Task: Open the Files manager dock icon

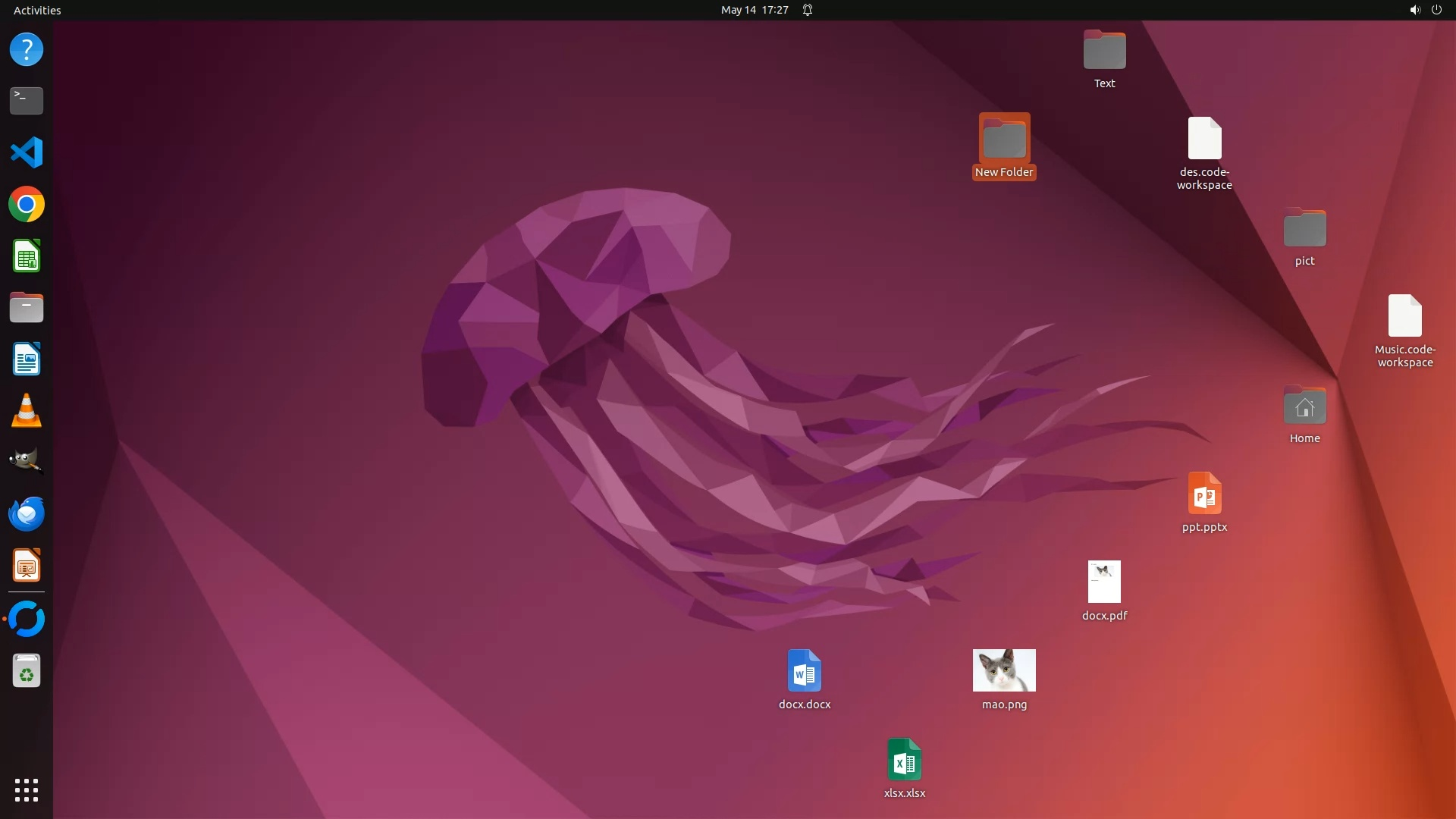Action: pos(27,308)
